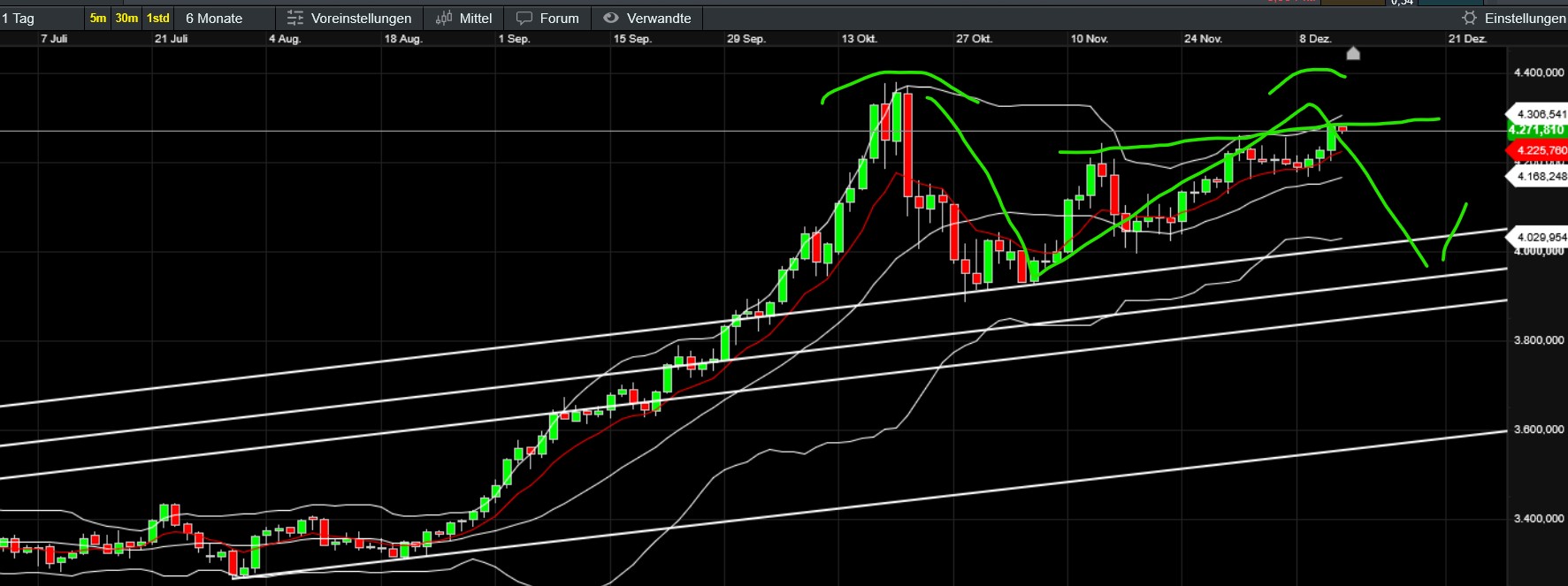Click the 8 Dez. date label

pos(1316,39)
